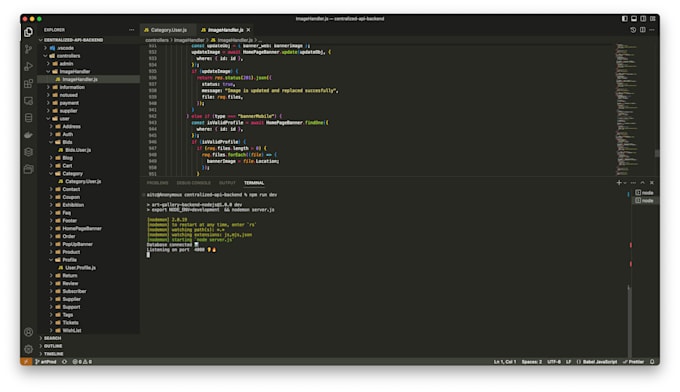Expand the .vscode folder
This screenshot has width=680, height=392.
pyautogui.click(x=88, y=48)
